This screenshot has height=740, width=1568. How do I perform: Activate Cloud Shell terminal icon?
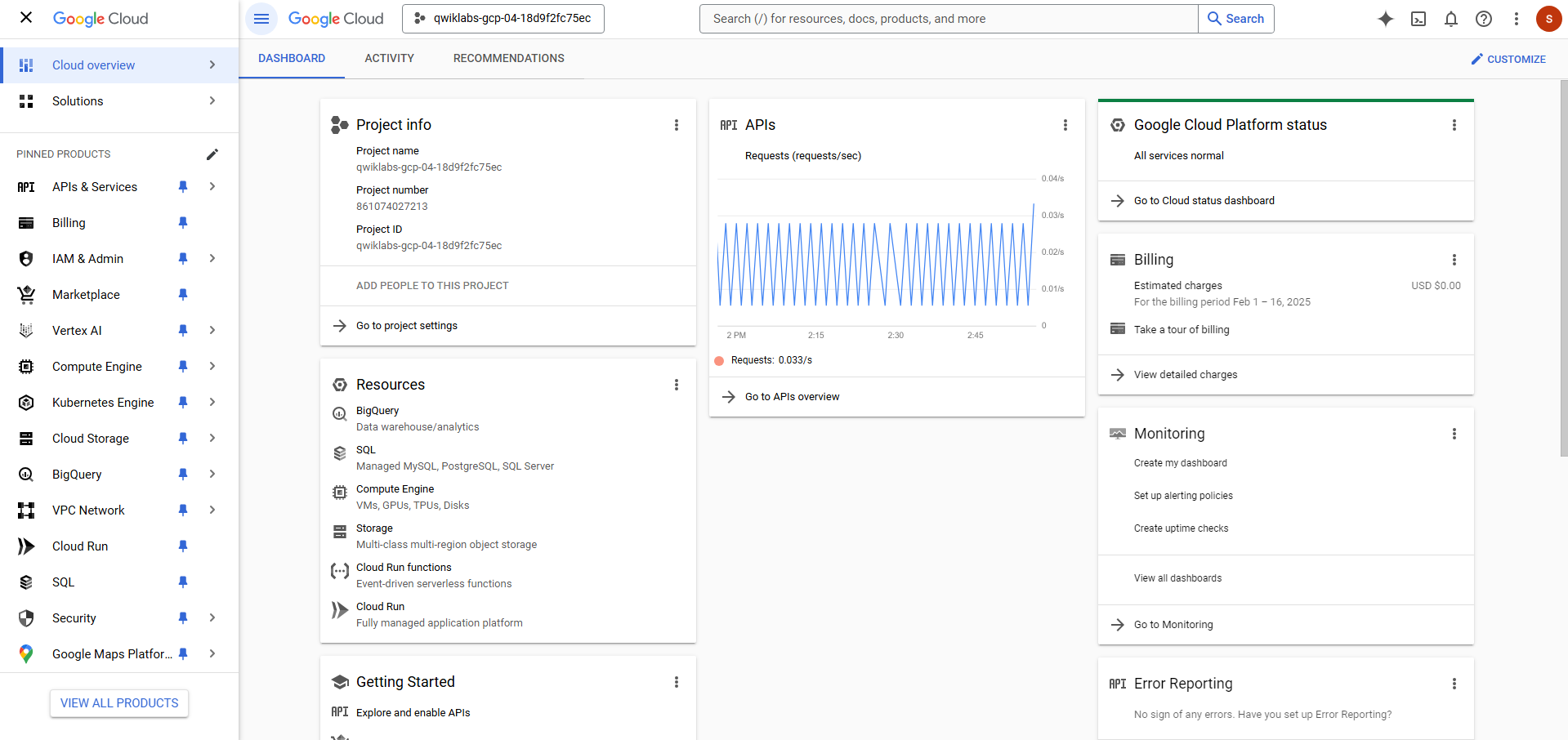pos(1418,19)
